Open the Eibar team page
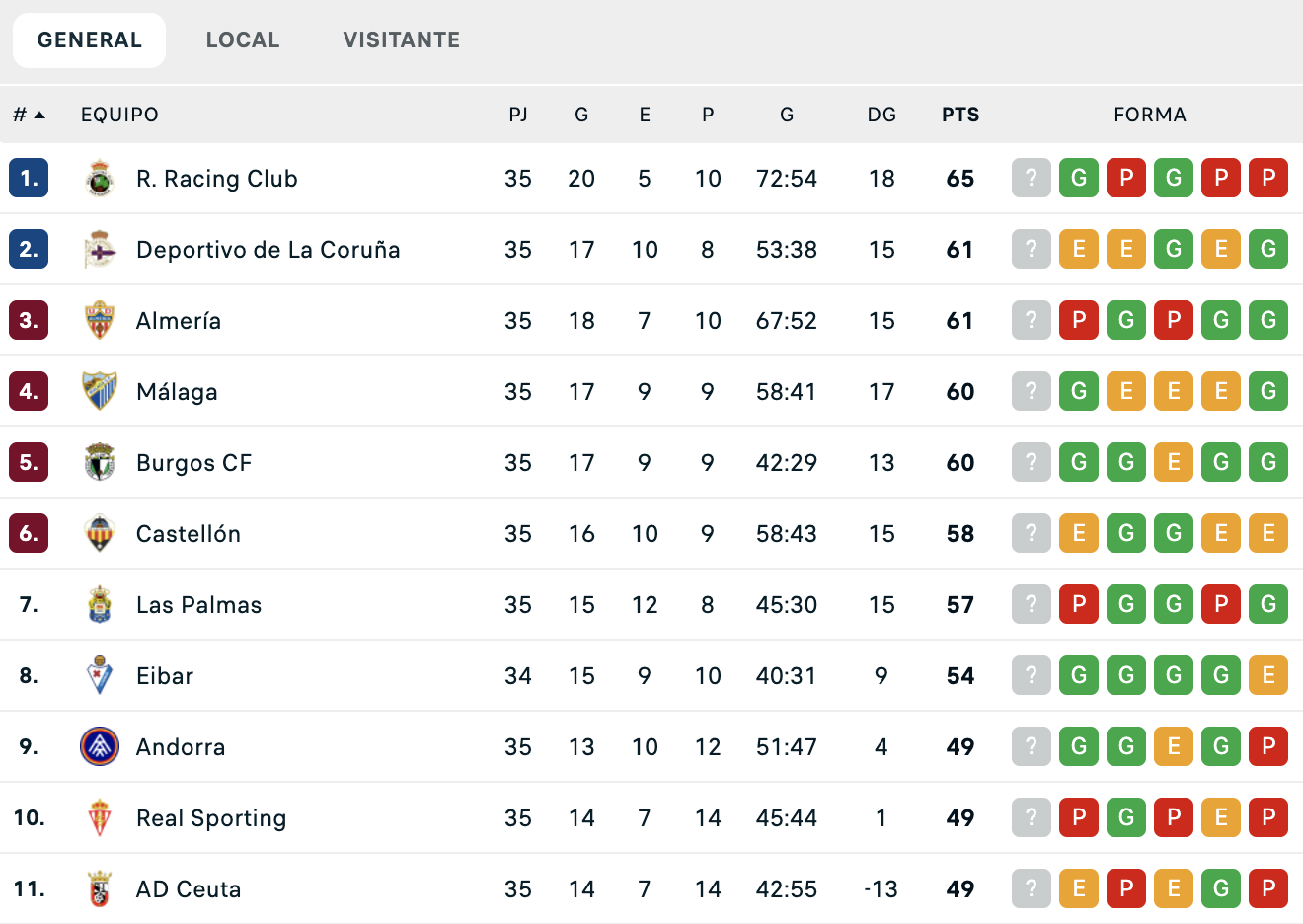The image size is (1303, 924). pyautogui.click(x=166, y=675)
